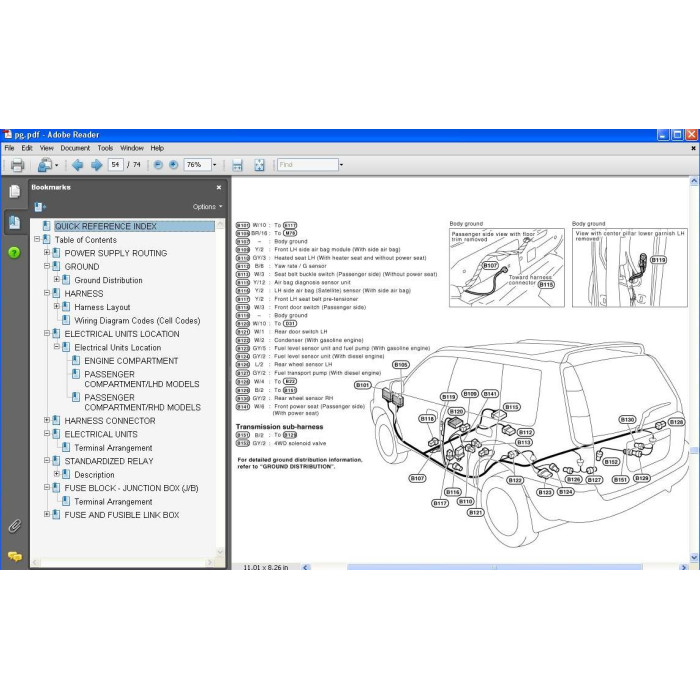Close the Bookmarks panel
Viewport: 700px width, 700px height.
(219, 188)
